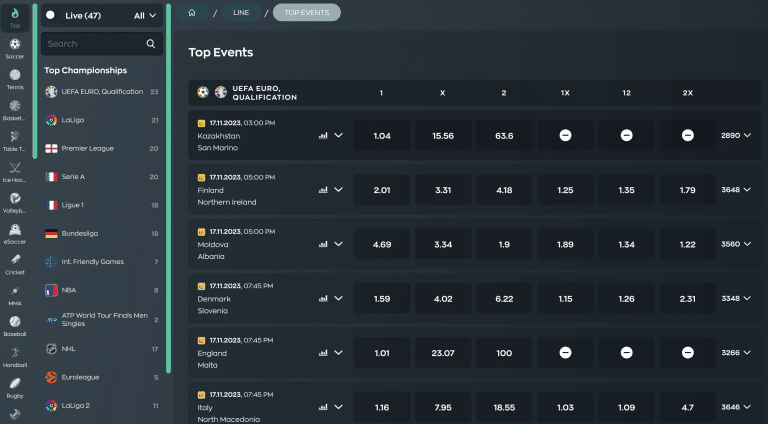The image size is (768, 424).
Task: Open Ligue 1 championship
Action: (x=102, y=205)
